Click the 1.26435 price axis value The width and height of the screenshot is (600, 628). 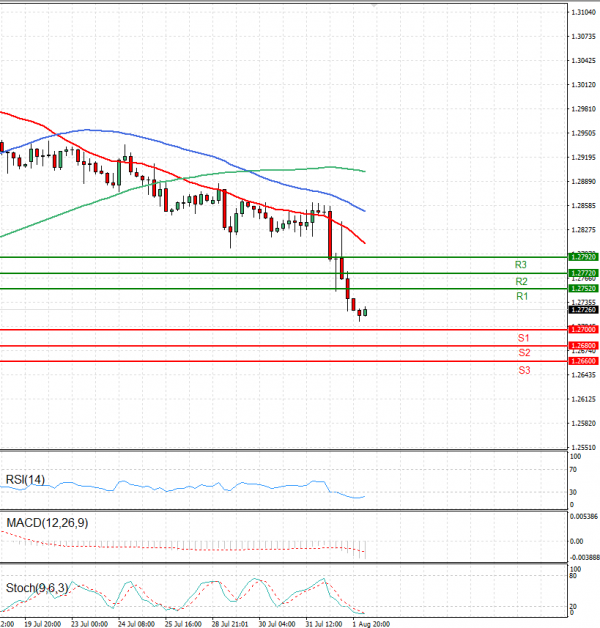coord(584,375)
